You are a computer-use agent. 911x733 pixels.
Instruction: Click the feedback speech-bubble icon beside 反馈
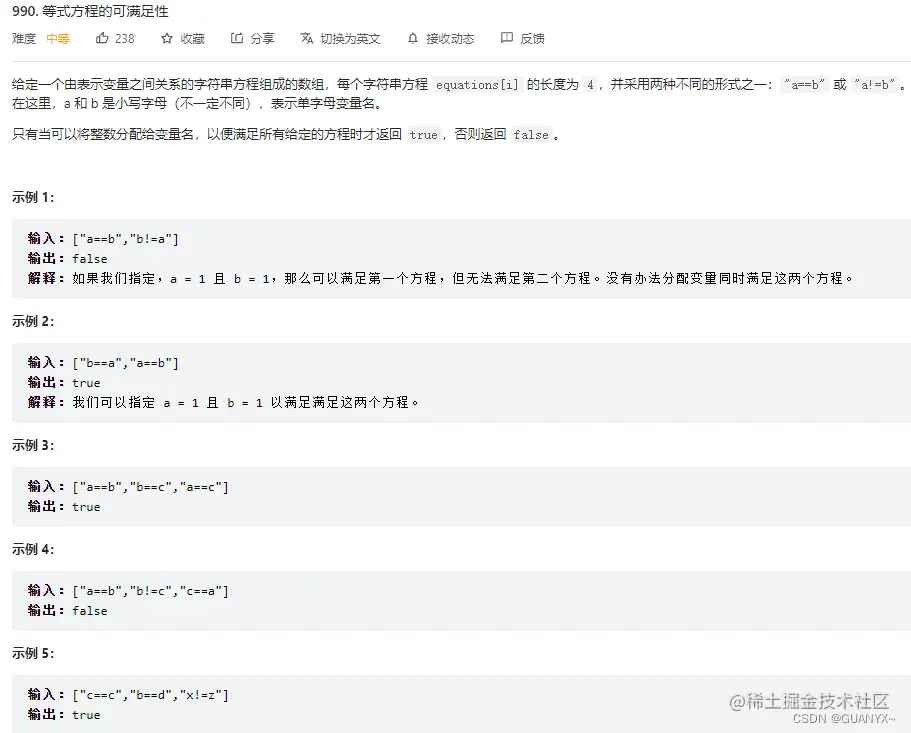point(508,38)
